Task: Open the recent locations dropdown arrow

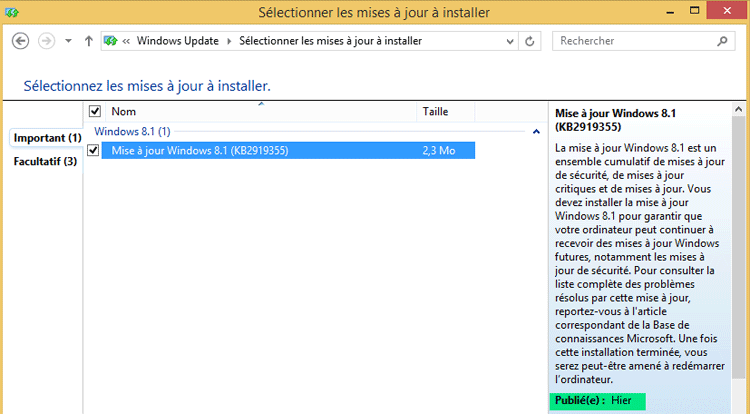Action: coord(68,41)
